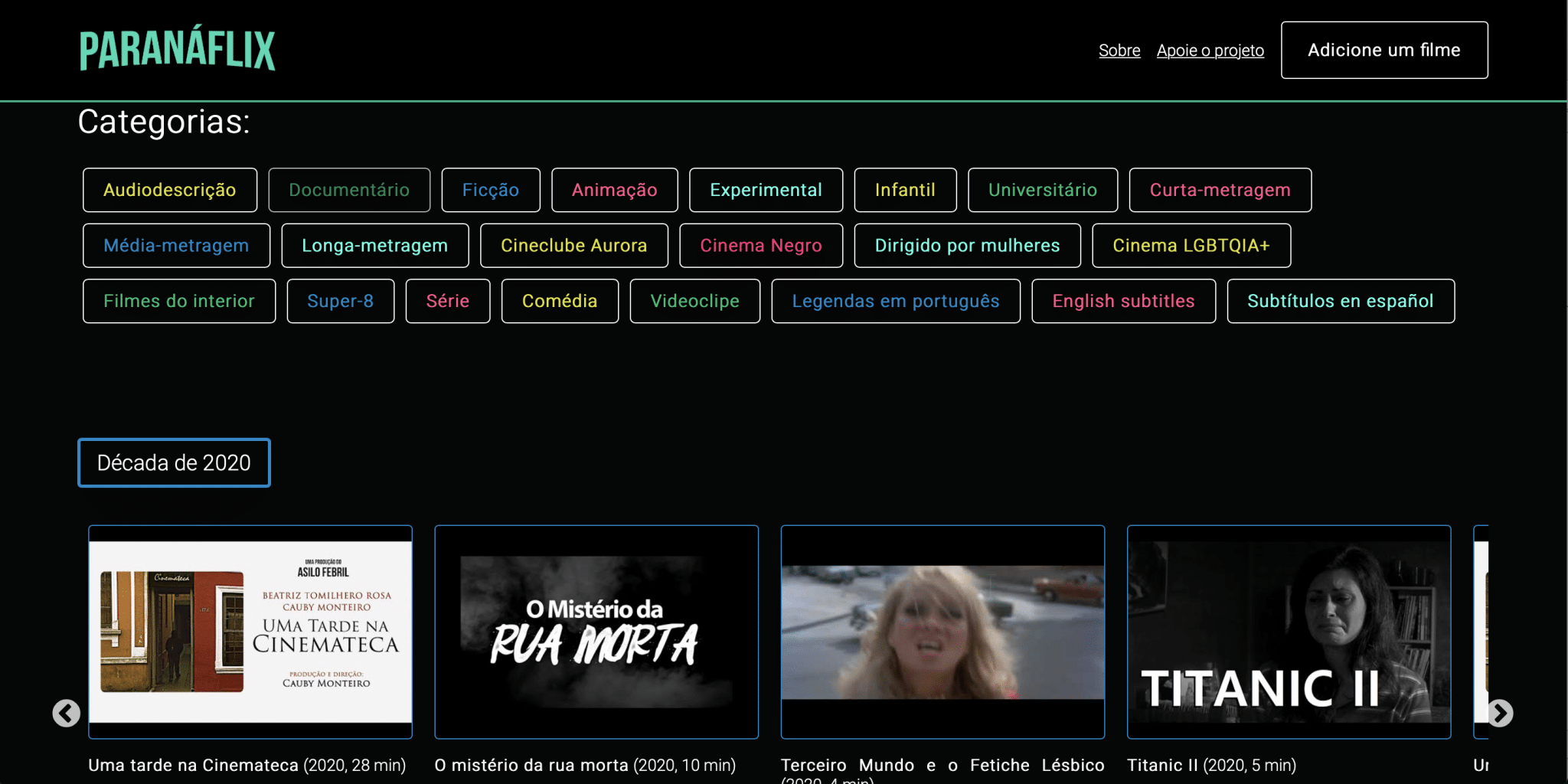Select English subtitles filter
The width and height of the screenshot is (1568, 784).
click(x=1124, y=301)
